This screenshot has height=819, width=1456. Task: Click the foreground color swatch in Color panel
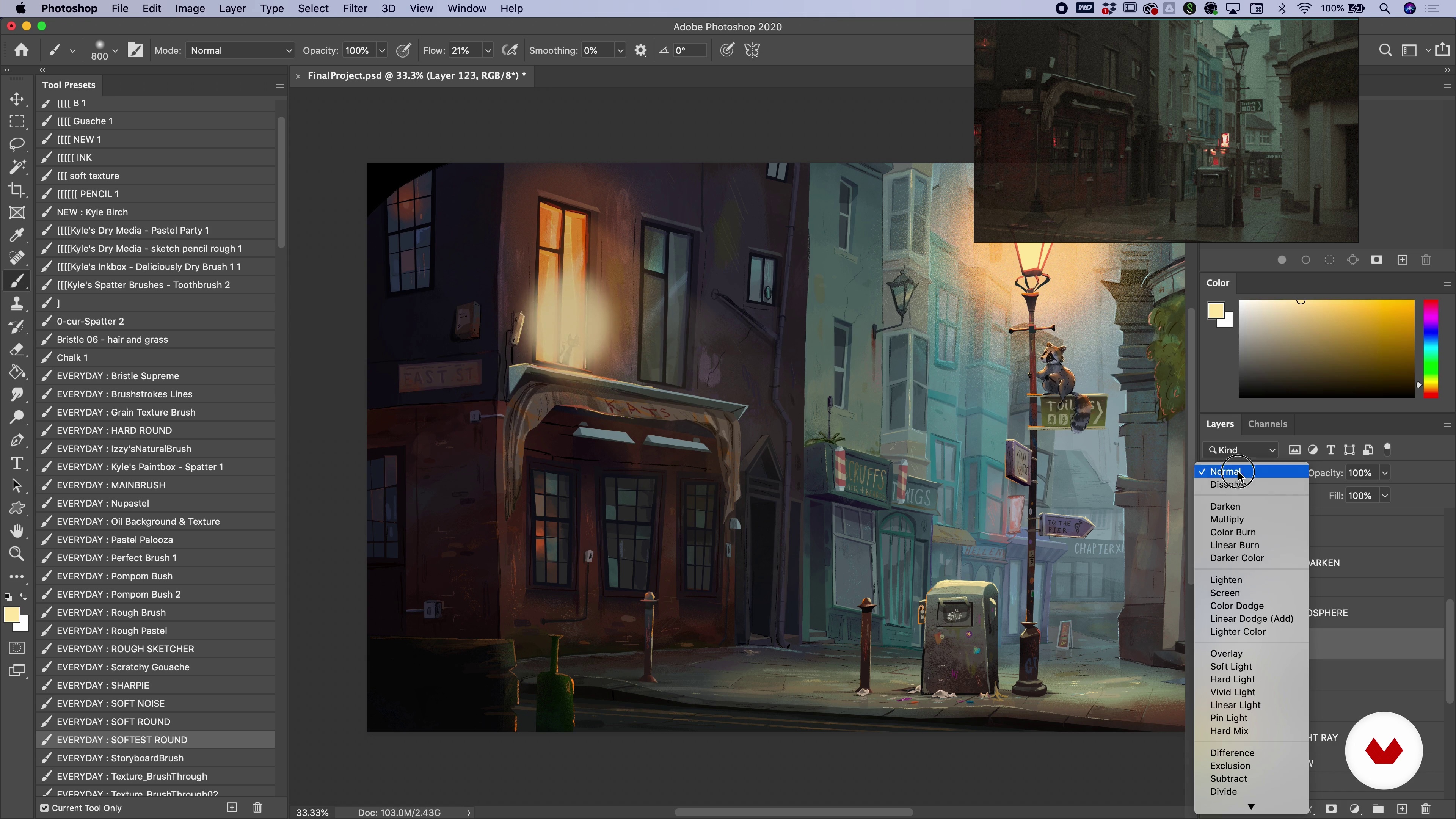coord(1216,311)
